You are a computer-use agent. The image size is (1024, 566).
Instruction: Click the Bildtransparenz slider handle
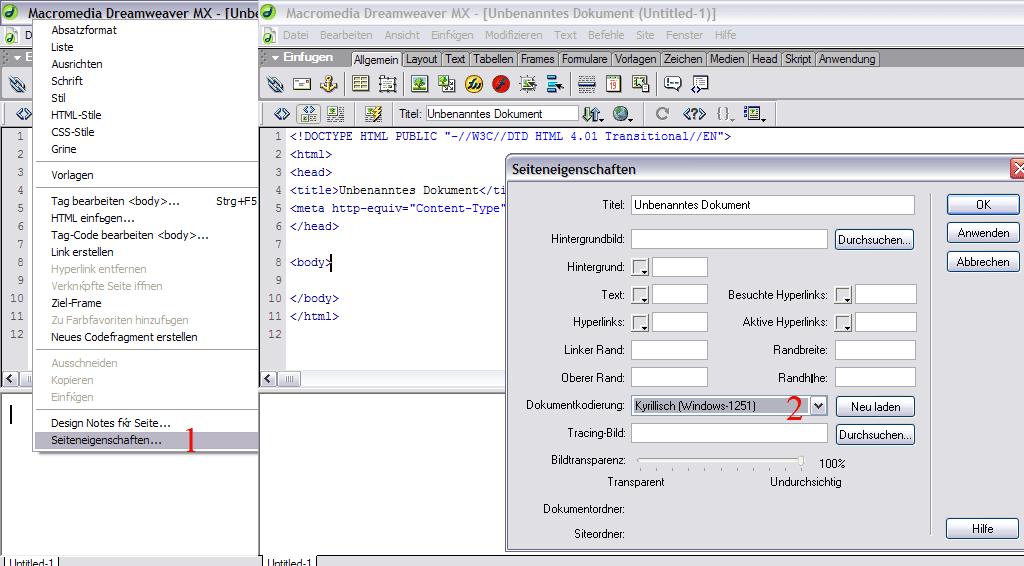(x=801, y=462)
